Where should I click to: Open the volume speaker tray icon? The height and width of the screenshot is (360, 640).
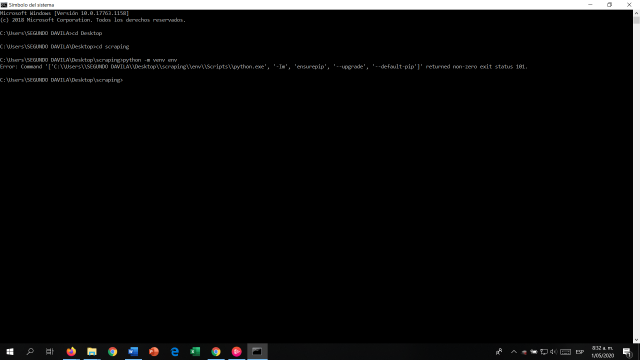[x=553, y=351]
